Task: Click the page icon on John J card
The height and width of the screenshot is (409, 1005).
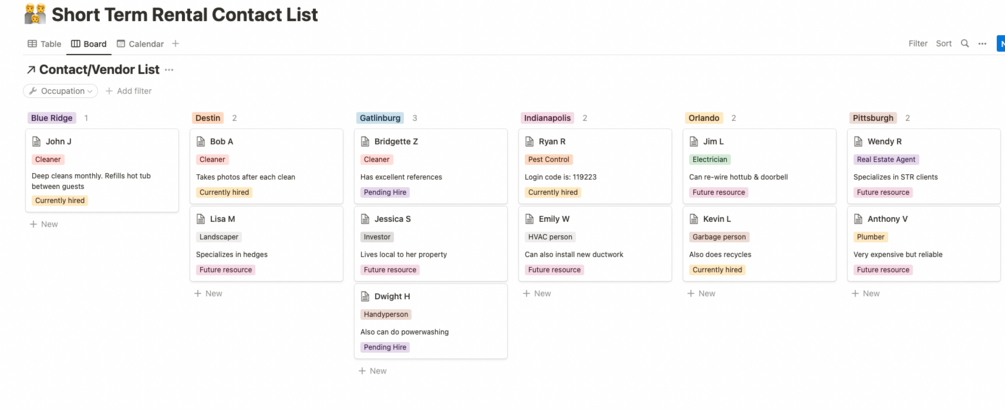Action: pos(36,142)
